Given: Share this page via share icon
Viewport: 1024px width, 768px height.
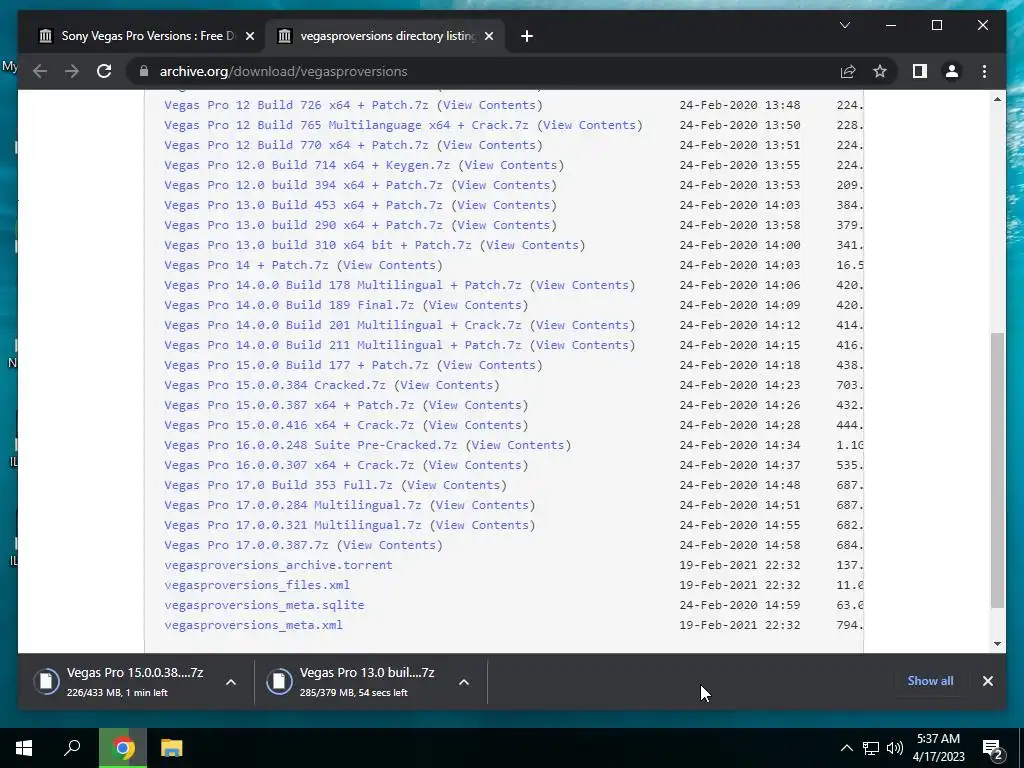Looking at the screenshot, I should 848,71.
